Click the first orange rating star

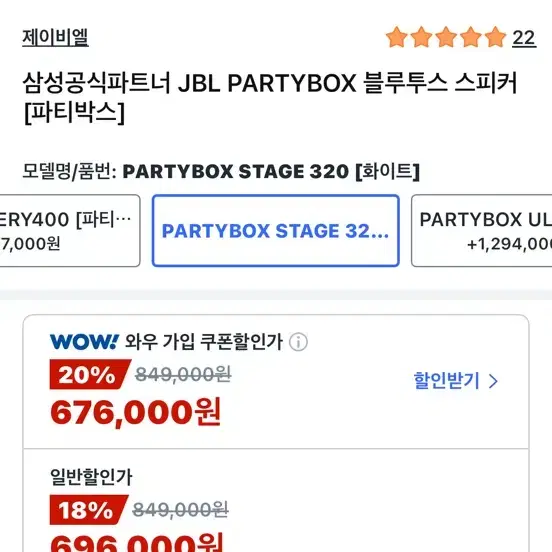pyautogui.click(x=397, y=37)
